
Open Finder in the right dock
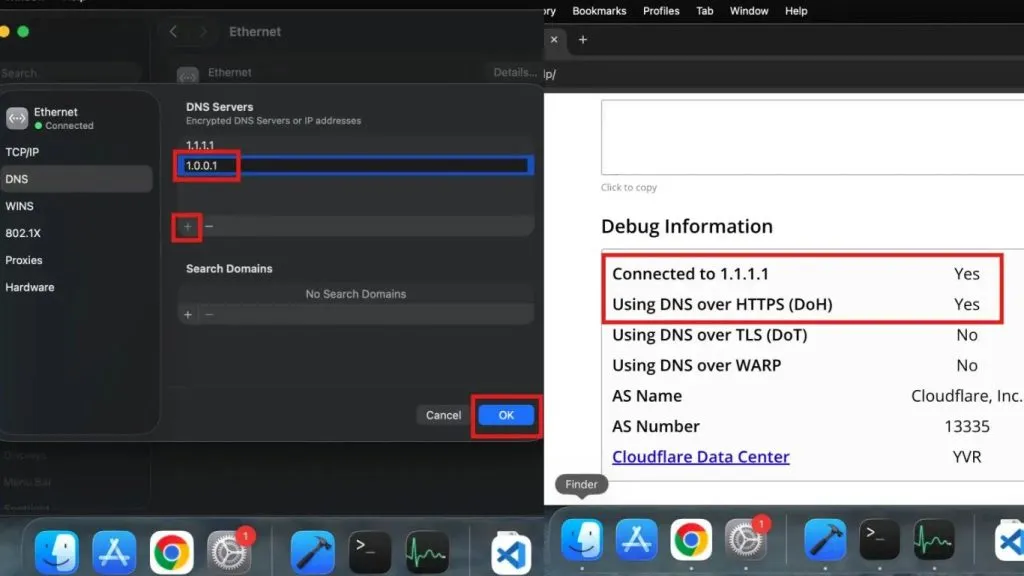click(x=582, y=540)
